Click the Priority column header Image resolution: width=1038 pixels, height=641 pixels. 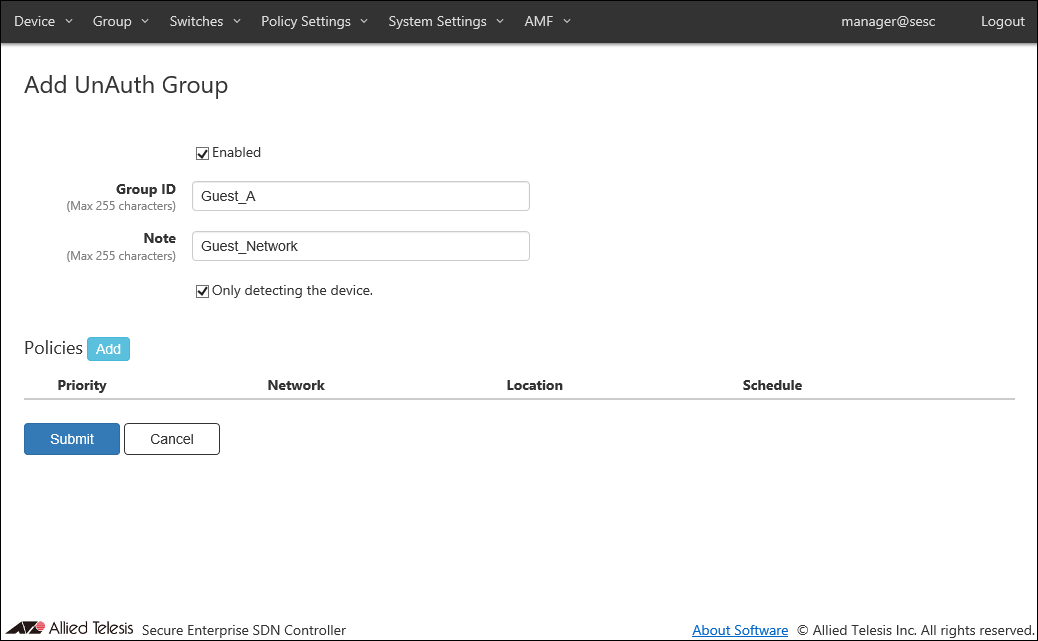coord(82,385)
